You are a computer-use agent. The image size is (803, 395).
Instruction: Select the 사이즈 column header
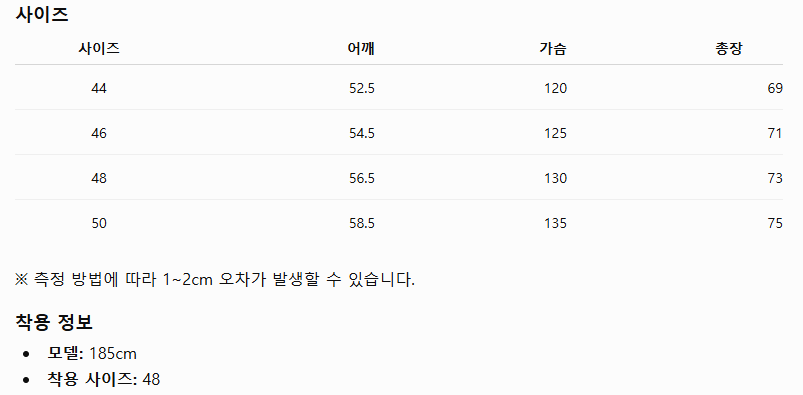[x=99, y=49]
